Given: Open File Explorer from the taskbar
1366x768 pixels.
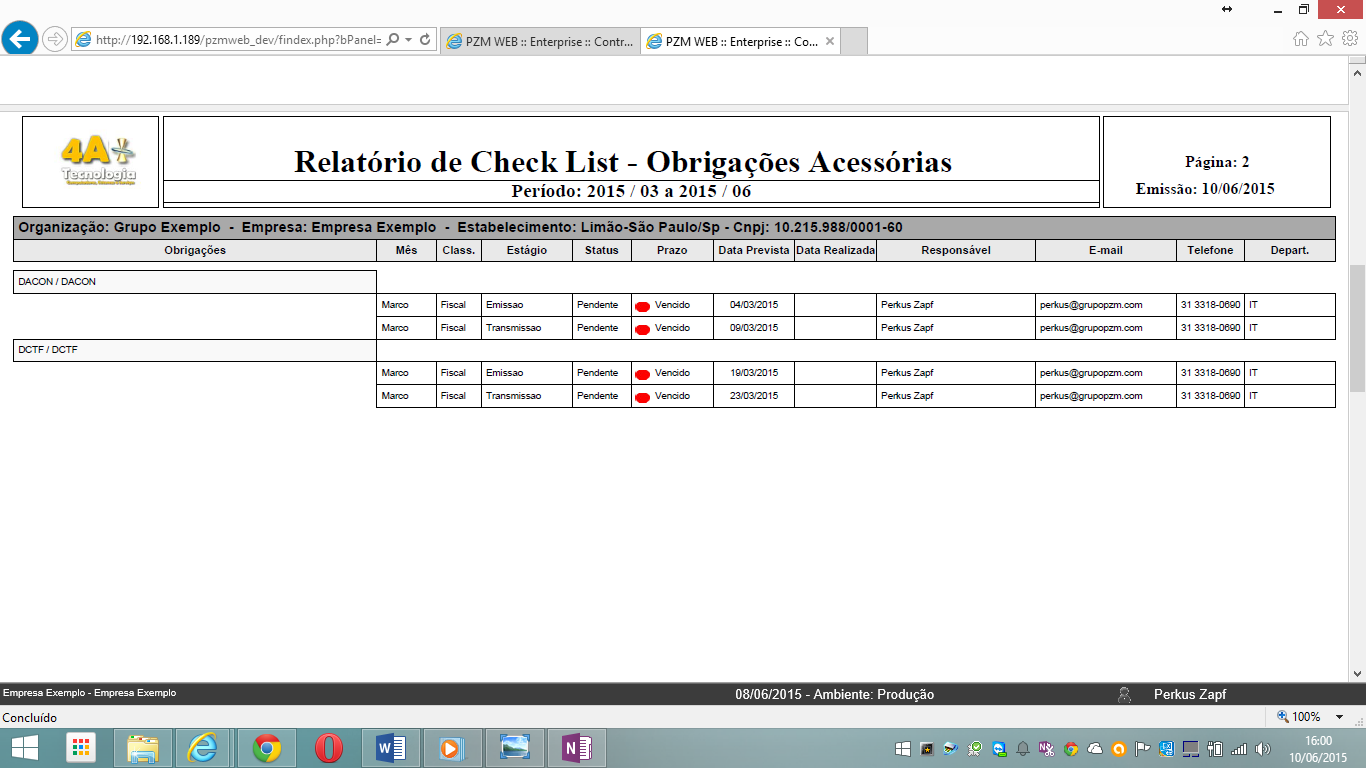Looking at the screenshot, I should (143, 748).
